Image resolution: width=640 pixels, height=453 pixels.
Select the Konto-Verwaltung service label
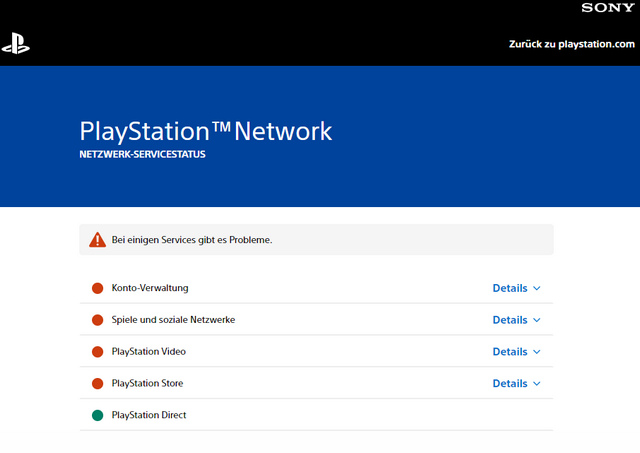click(x=150, y=288)
